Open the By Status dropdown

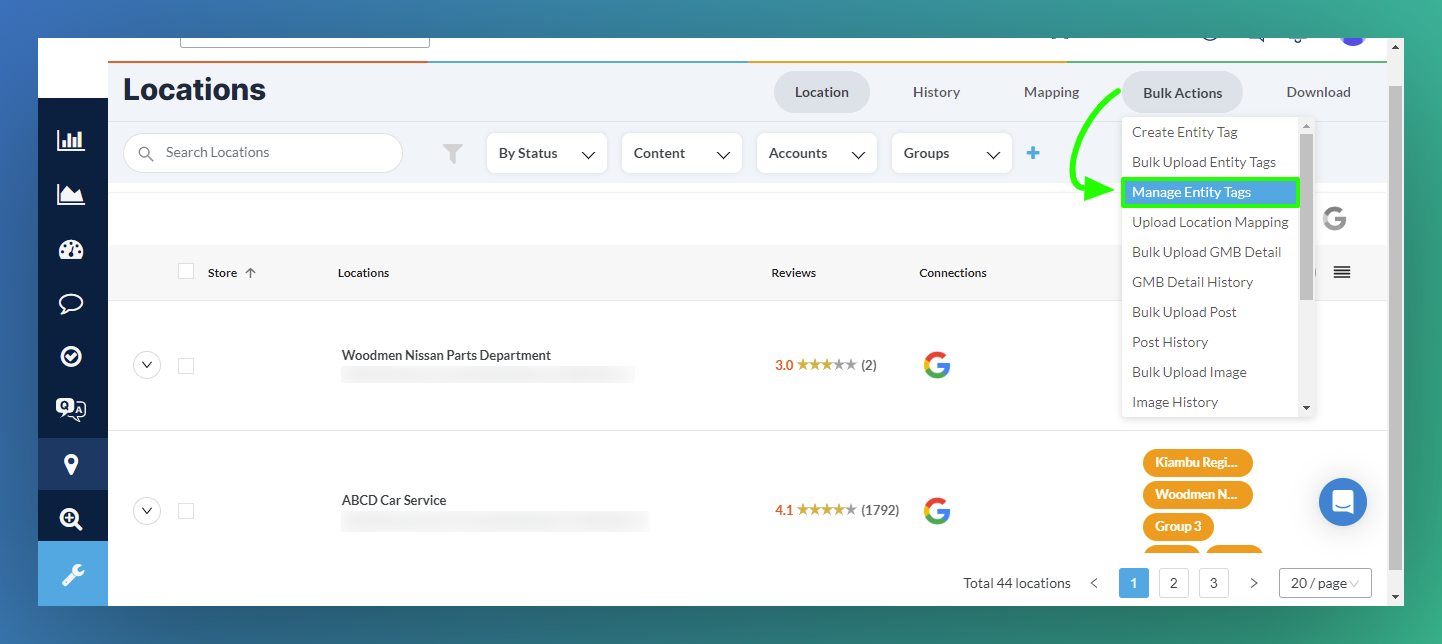coord(547,153)
